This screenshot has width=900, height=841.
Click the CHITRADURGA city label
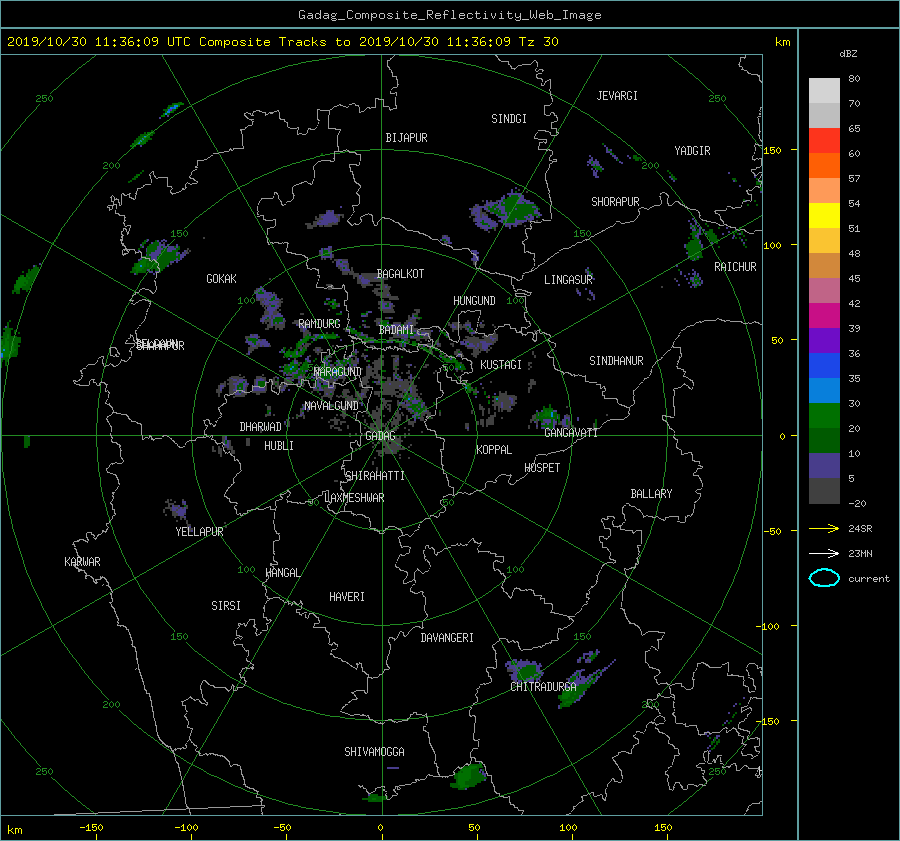544,687
